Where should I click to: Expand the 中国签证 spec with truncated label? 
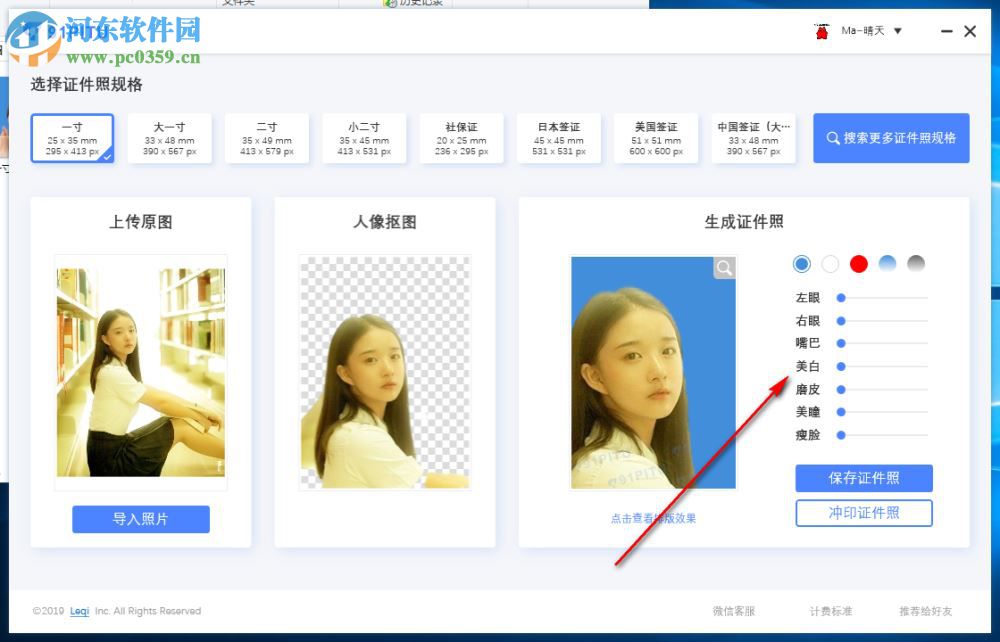[x=753, y=138]
